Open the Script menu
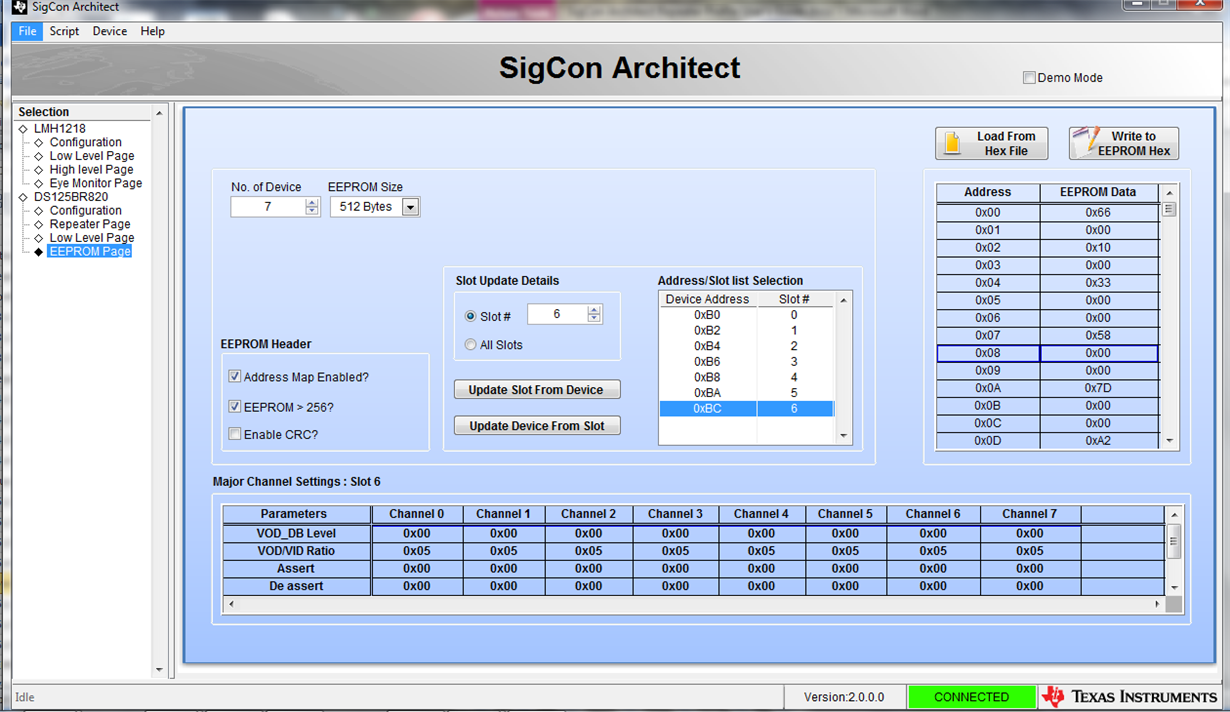This screenshot has height=712, width=1230. coord(64,31)
